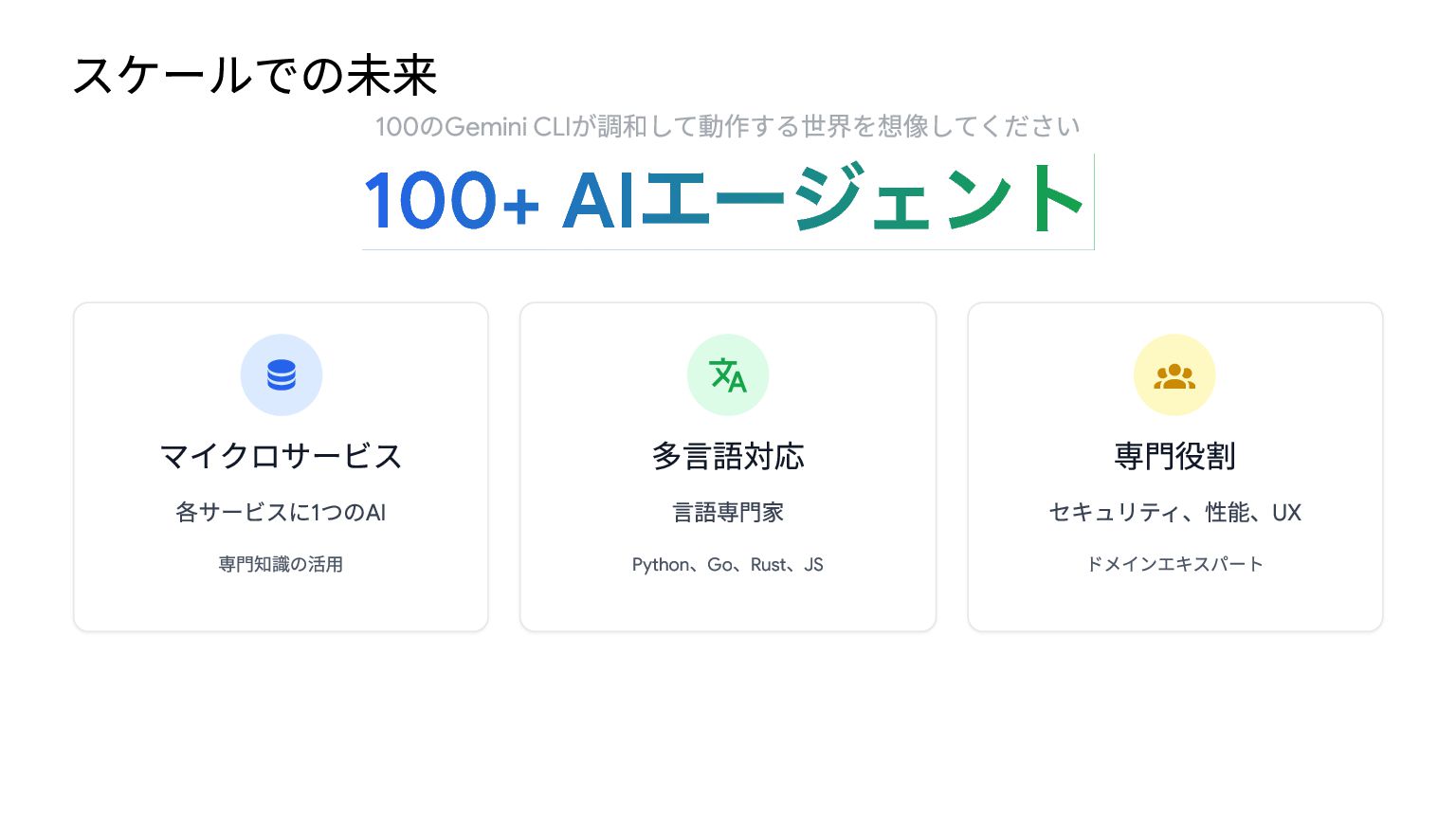This screenshot has height=819, width=1456.
Task: Select the text セキュリティ、性能、UX
Action: tap(1174, 513)
